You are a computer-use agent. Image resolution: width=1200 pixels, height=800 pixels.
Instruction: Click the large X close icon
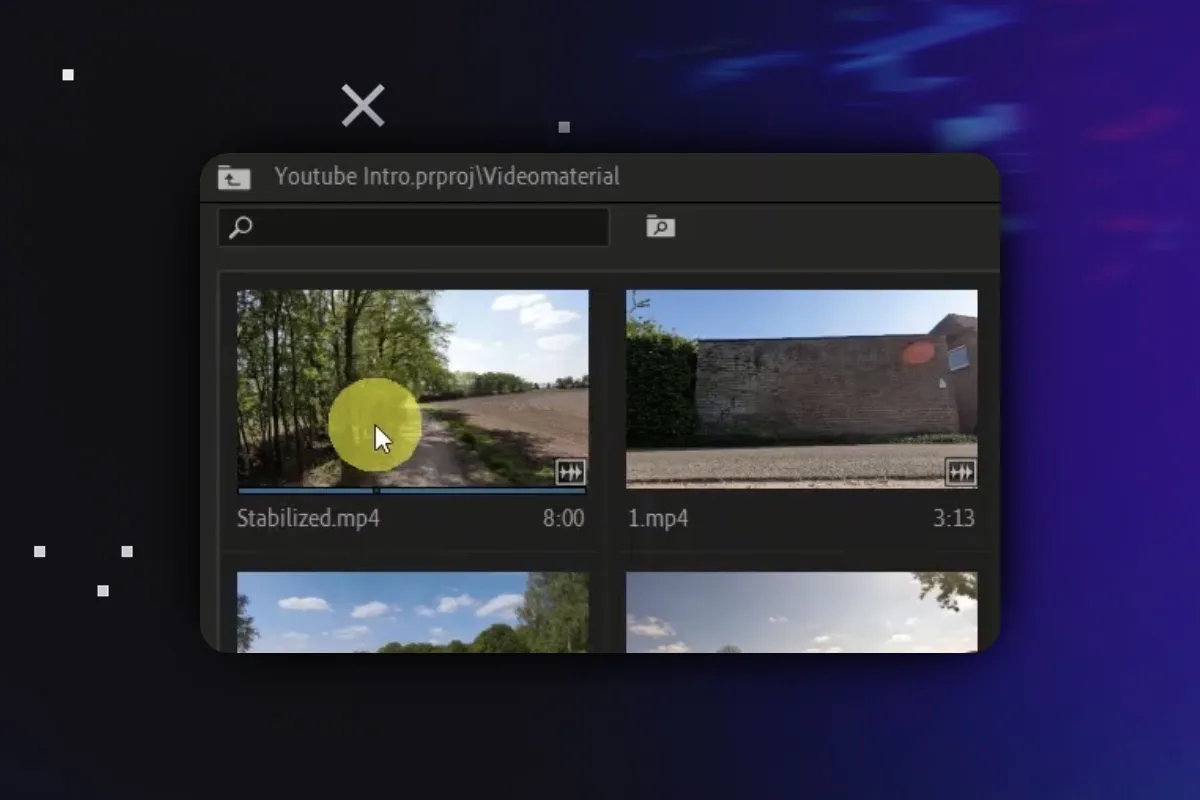pos(363,105)
